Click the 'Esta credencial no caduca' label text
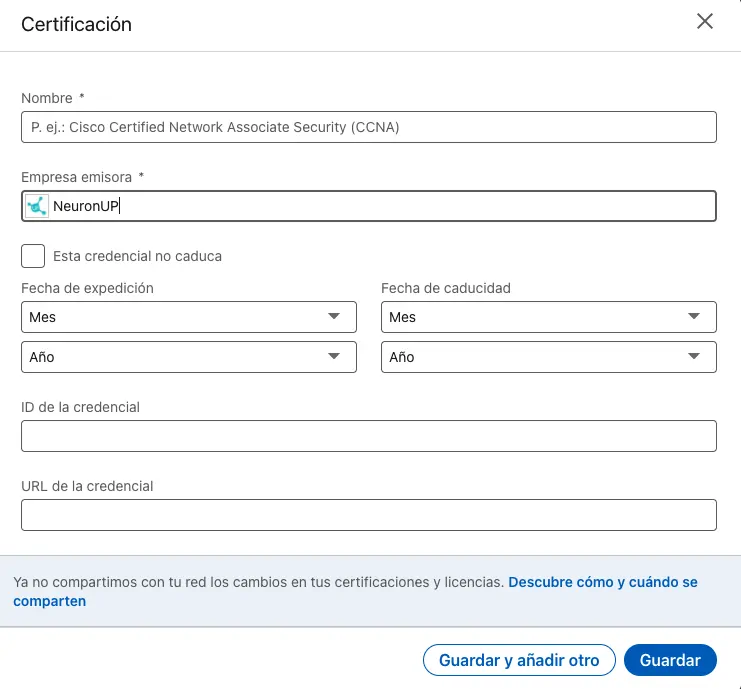The image size is (741, 689). click(x=137, y=256)
